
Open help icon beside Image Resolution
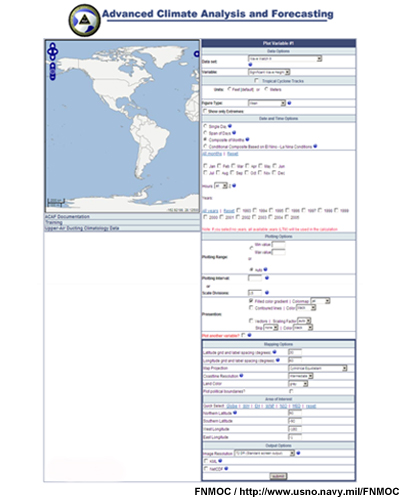pos(298,453)
